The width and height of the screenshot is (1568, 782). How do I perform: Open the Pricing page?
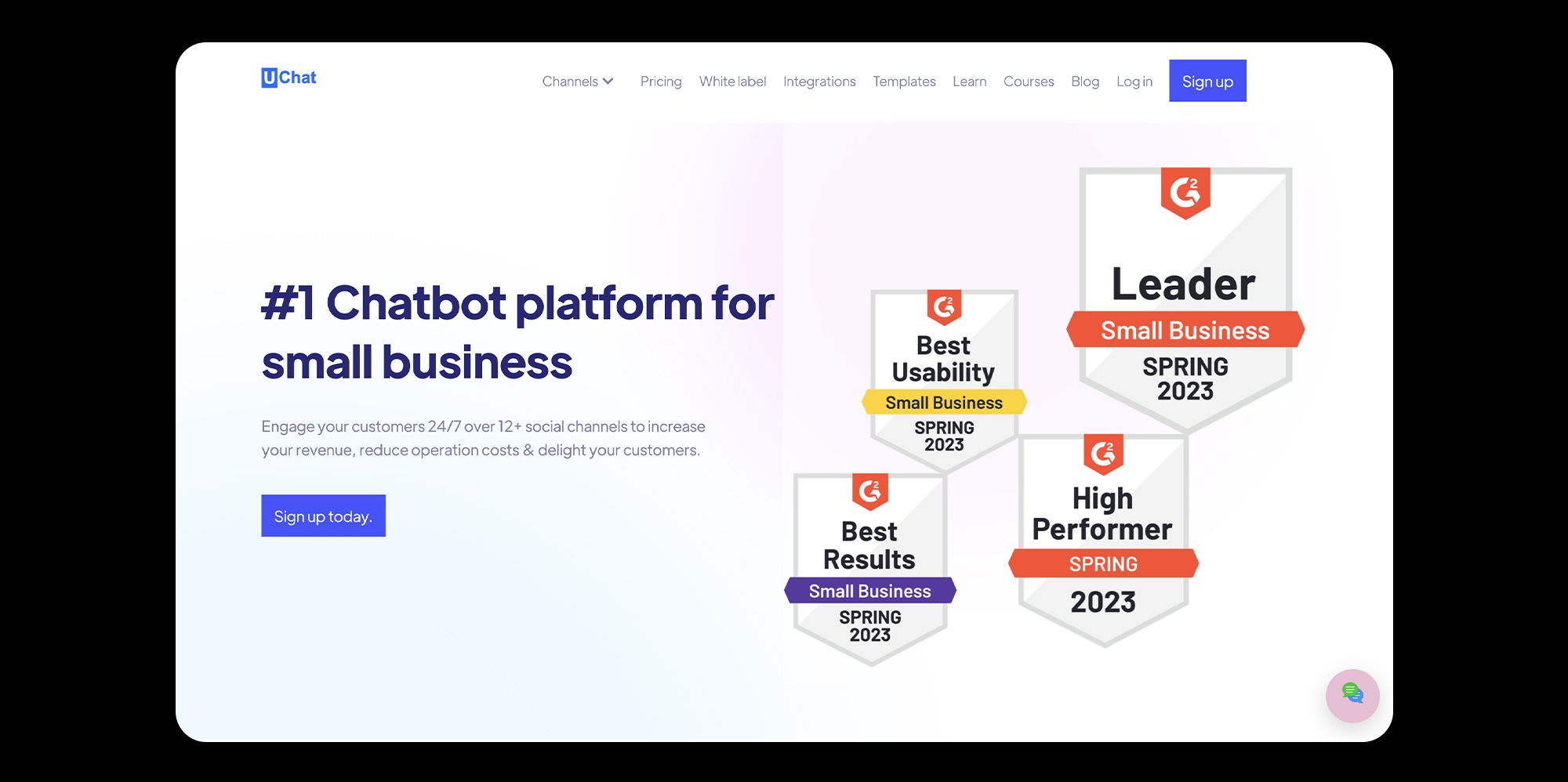661,81
